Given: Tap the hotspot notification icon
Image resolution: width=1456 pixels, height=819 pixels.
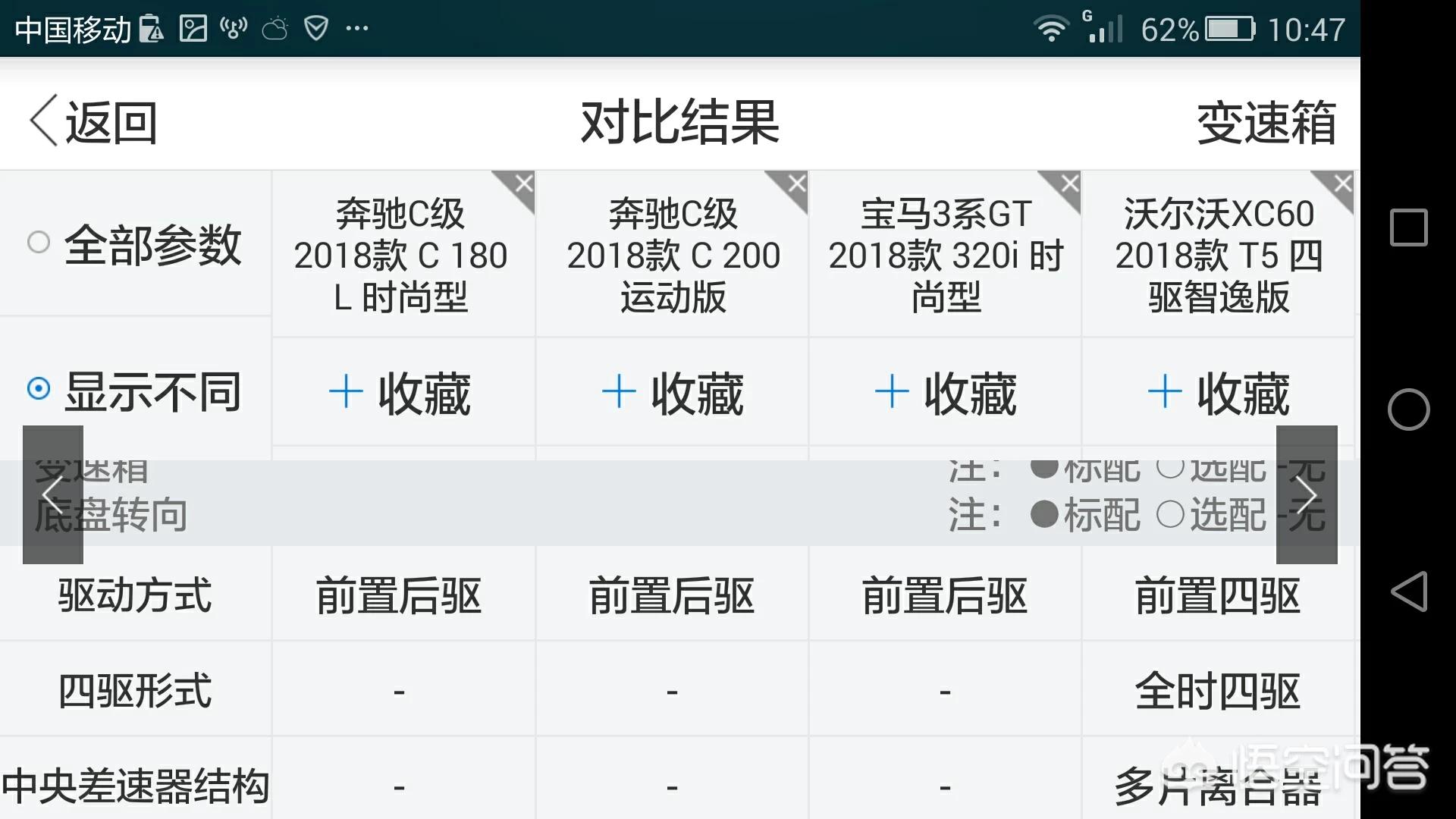Looking at the screenshot, I should 234,29.
